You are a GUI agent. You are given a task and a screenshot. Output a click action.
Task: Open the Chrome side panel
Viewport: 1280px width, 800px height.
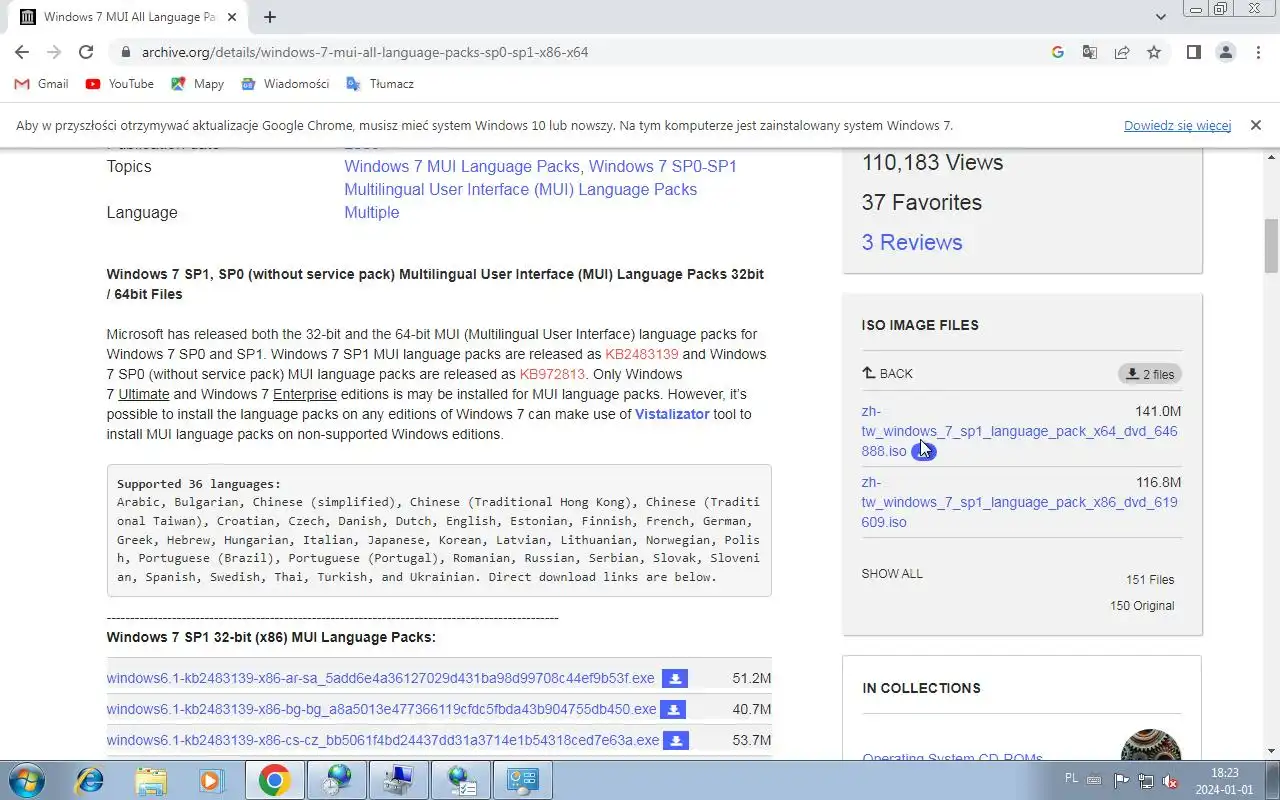[x=1194, y=52]
